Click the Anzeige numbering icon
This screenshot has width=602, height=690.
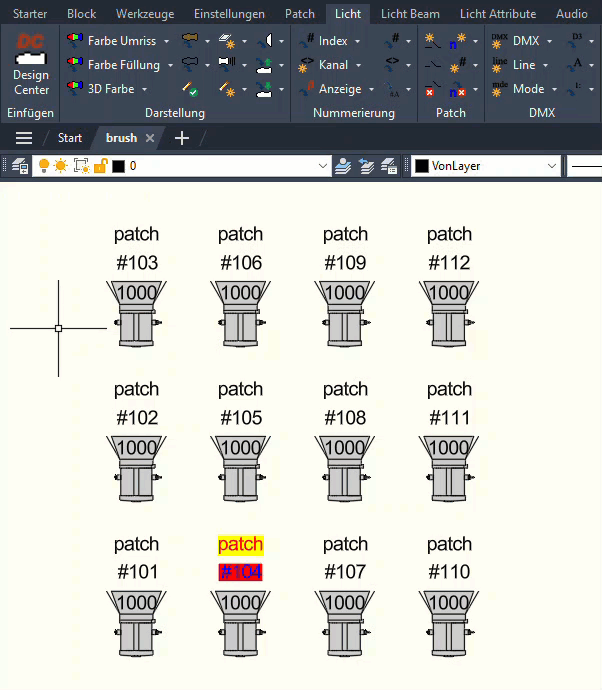[306, 88]
